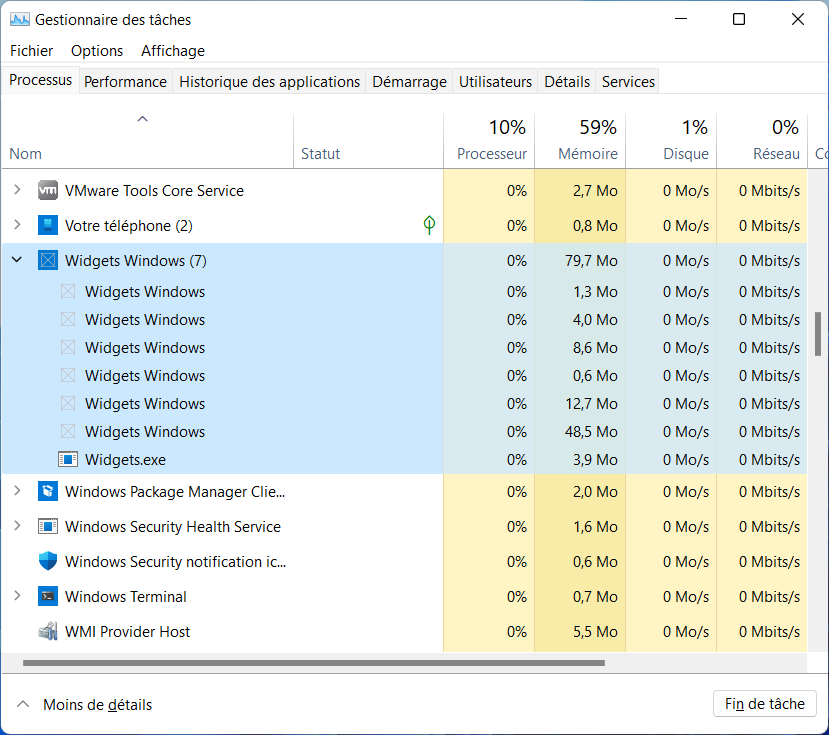Click the WMI Provider Host icon
This screenshot has height=735, width=829.
[48, 631]
